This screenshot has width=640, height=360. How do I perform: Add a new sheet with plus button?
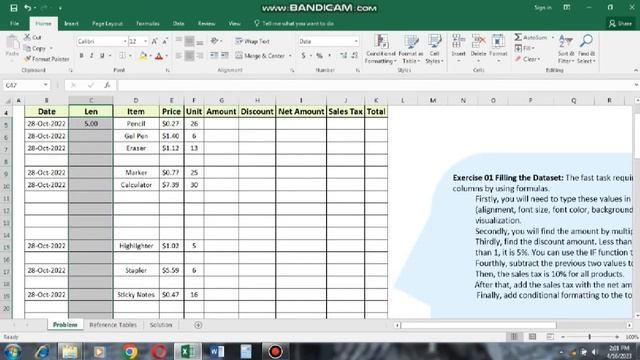click(x=198, y=325)
